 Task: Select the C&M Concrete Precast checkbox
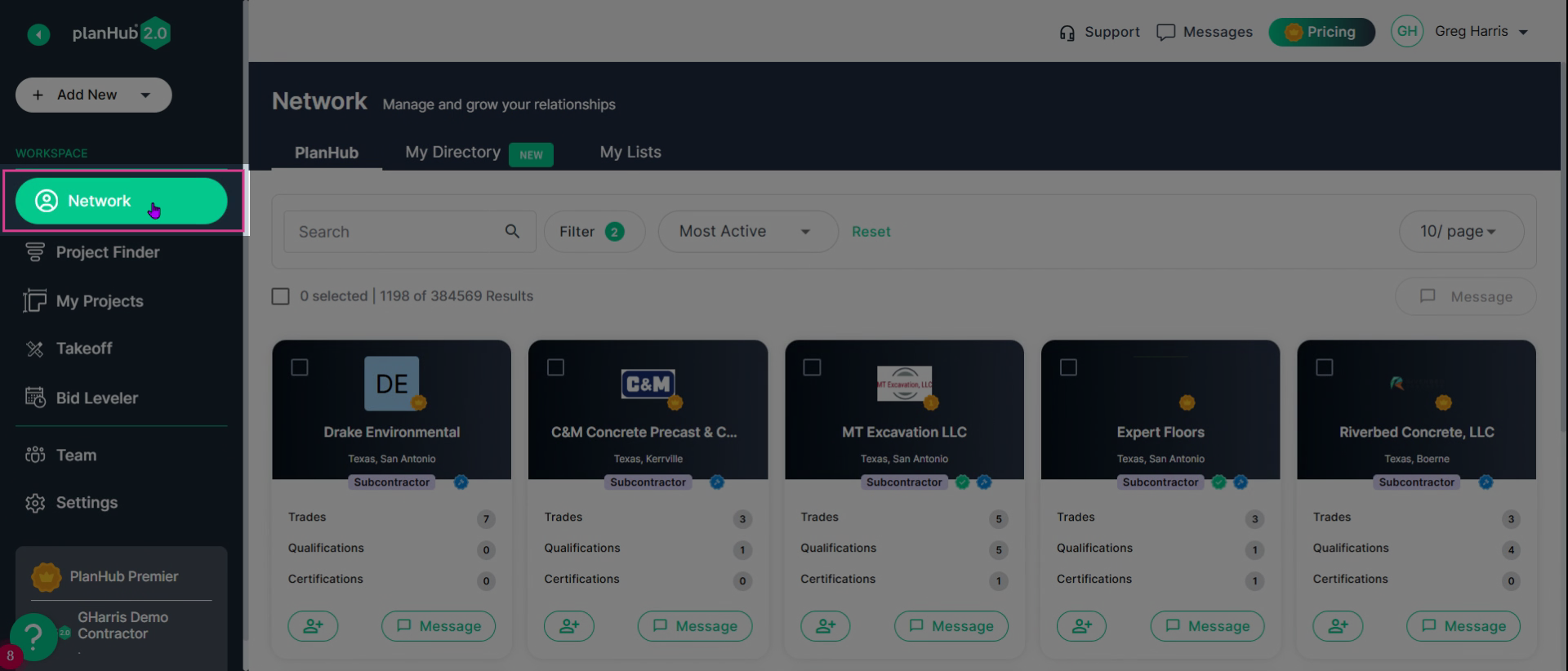pyautogui.click(x=556, y=367)
